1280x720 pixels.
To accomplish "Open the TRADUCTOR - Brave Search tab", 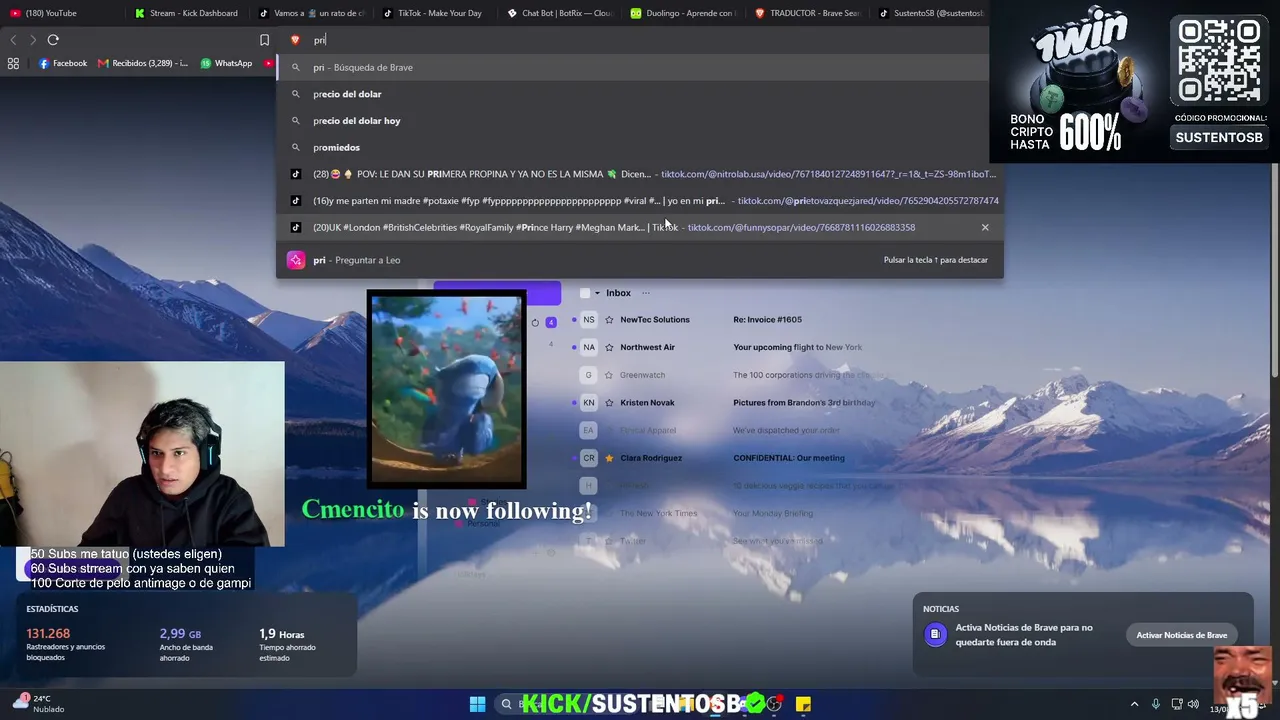I will (806, 13).
